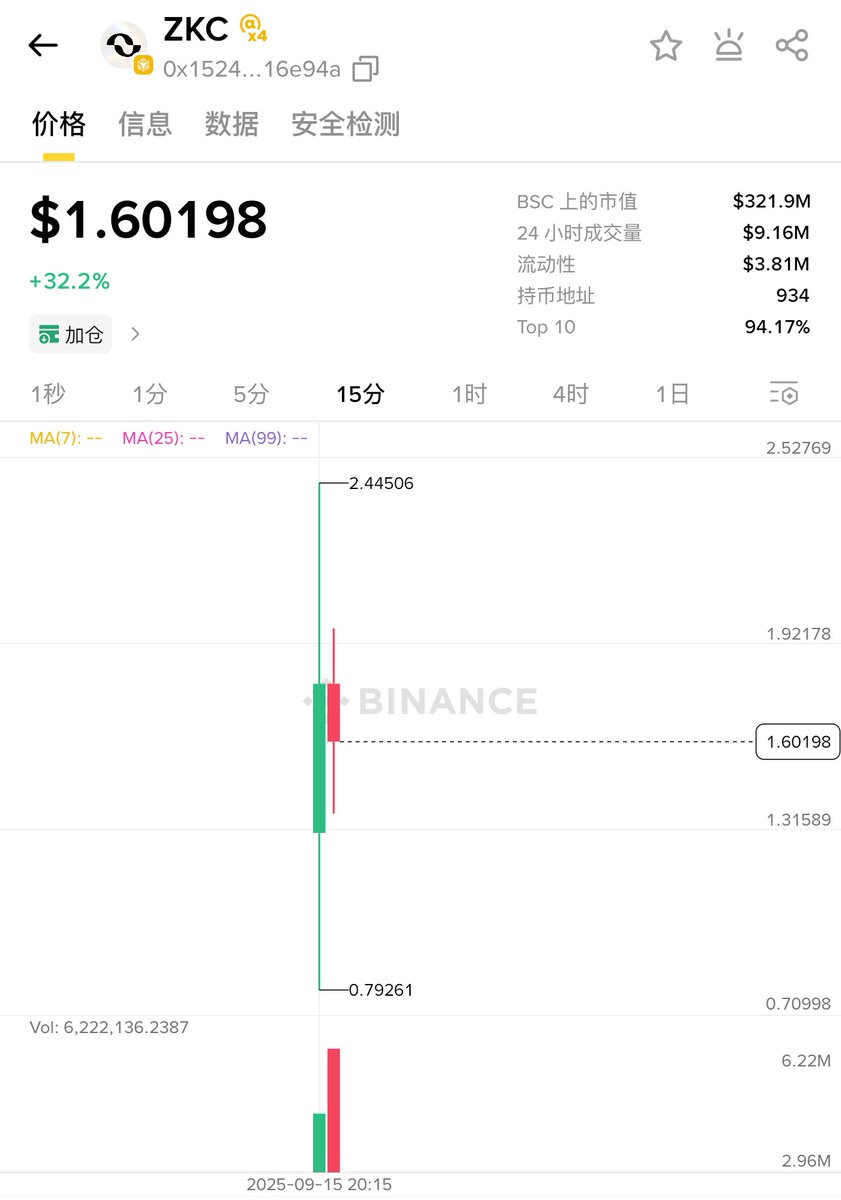841x1200 pixels.
Task: Expand the 加仓 chevron arrow
Action: (x=136, y=334)
